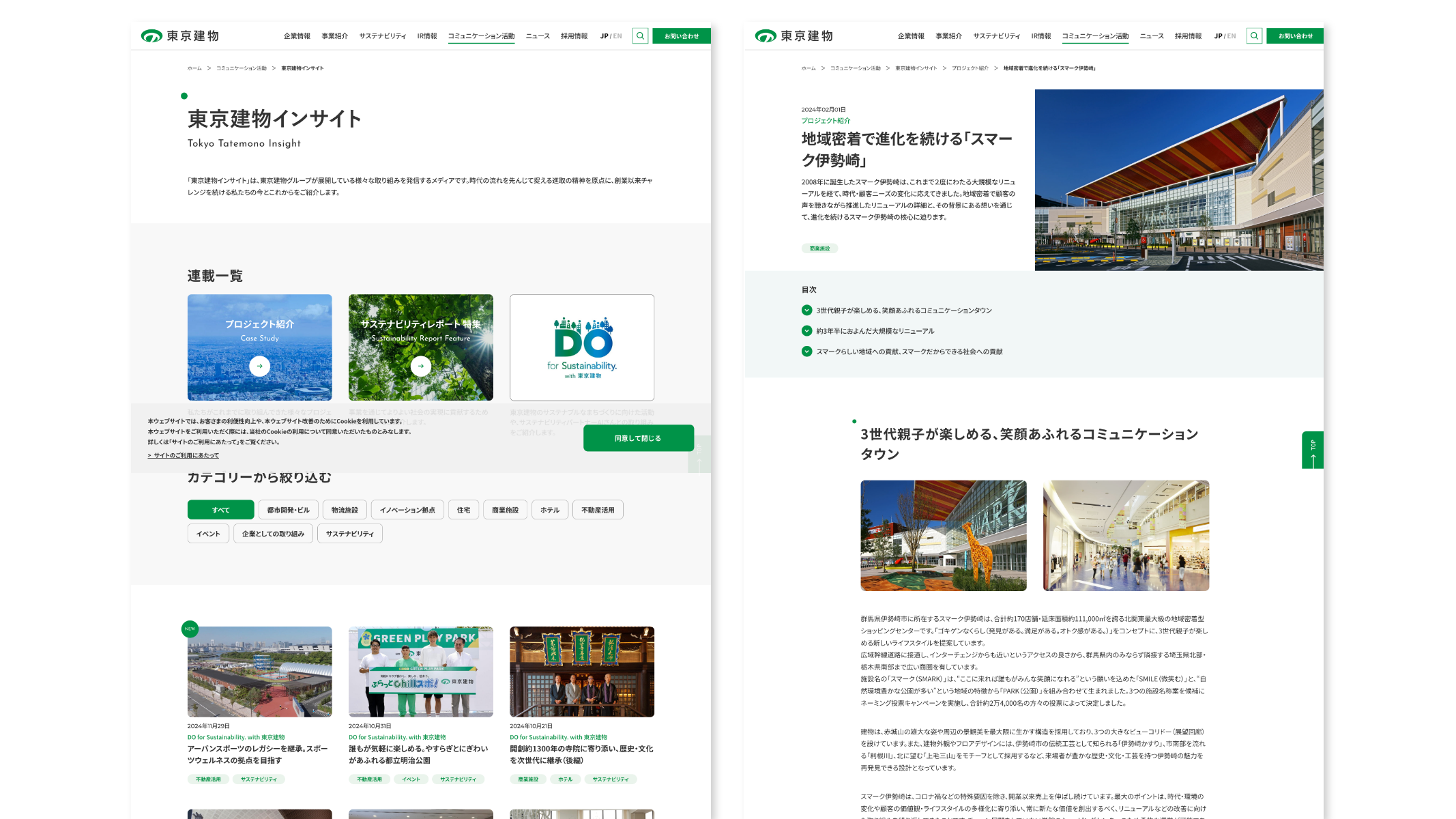Click 商業施設 tag under article intro on right page
This screenshot has width=1456, height=819.
819,248
